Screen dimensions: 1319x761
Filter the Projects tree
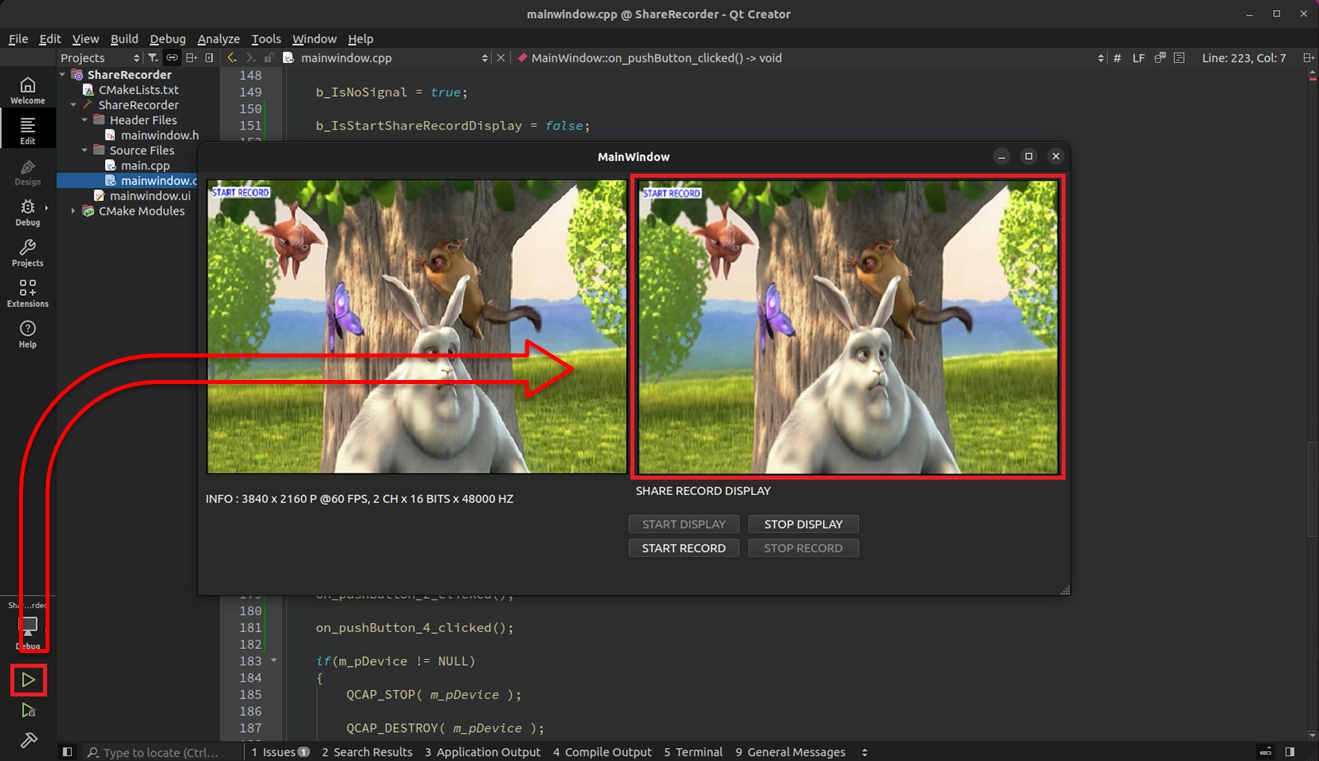click(153, 58)
